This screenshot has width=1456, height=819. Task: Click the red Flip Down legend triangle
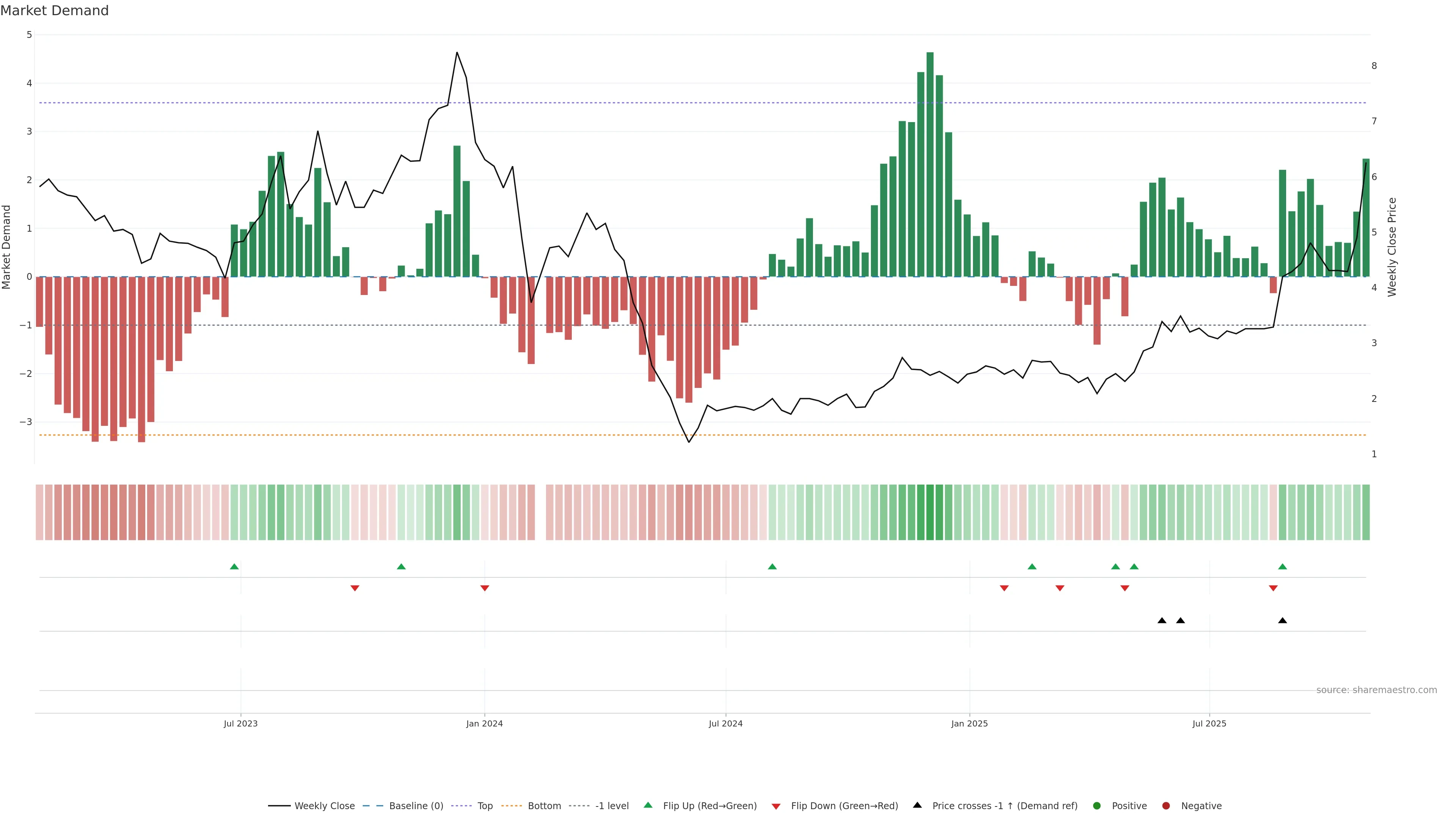tap(776, 806)
